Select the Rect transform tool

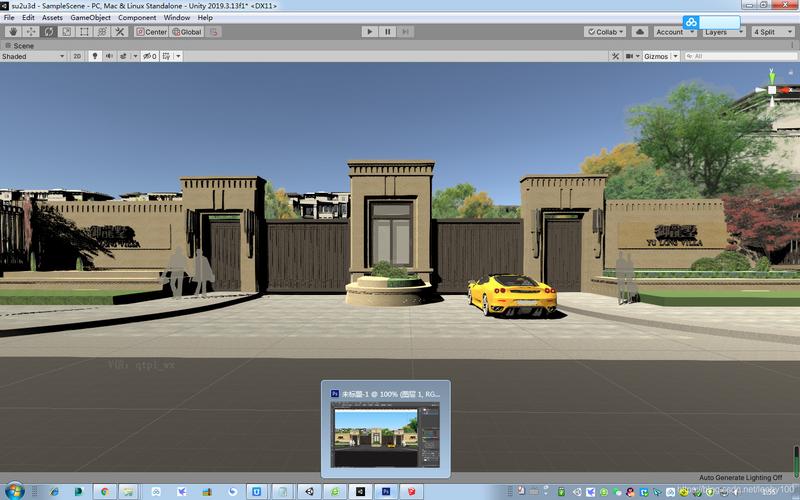pyautogui.click(x=84, y=32)
